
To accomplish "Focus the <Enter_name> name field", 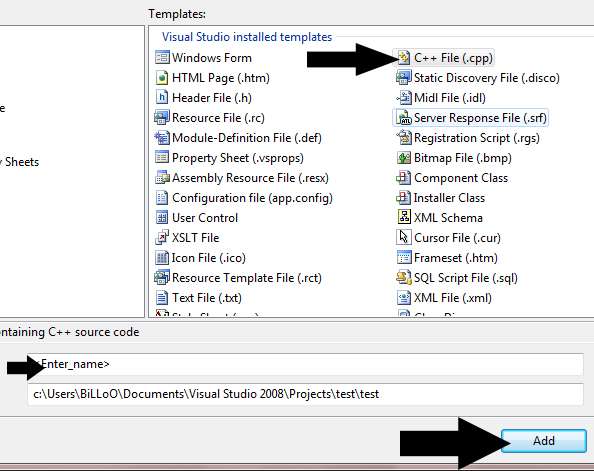I will coord(305,364).
